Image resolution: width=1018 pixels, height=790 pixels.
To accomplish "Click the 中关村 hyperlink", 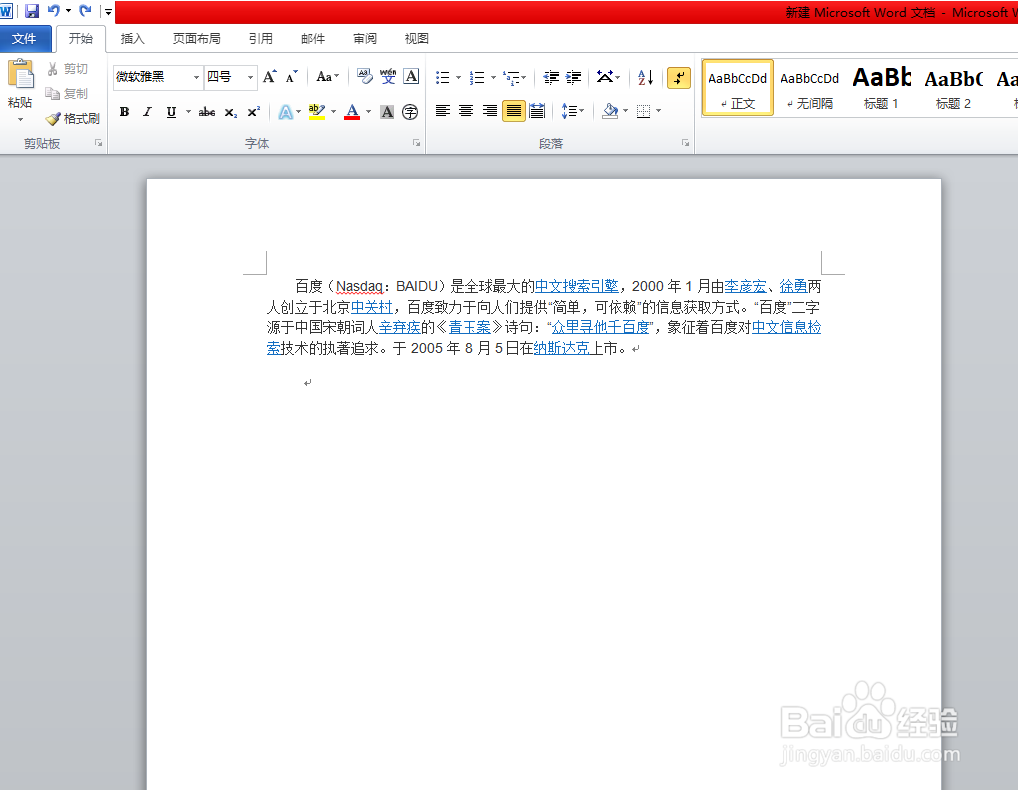I will pyautogui.click(x=371, y=307).
